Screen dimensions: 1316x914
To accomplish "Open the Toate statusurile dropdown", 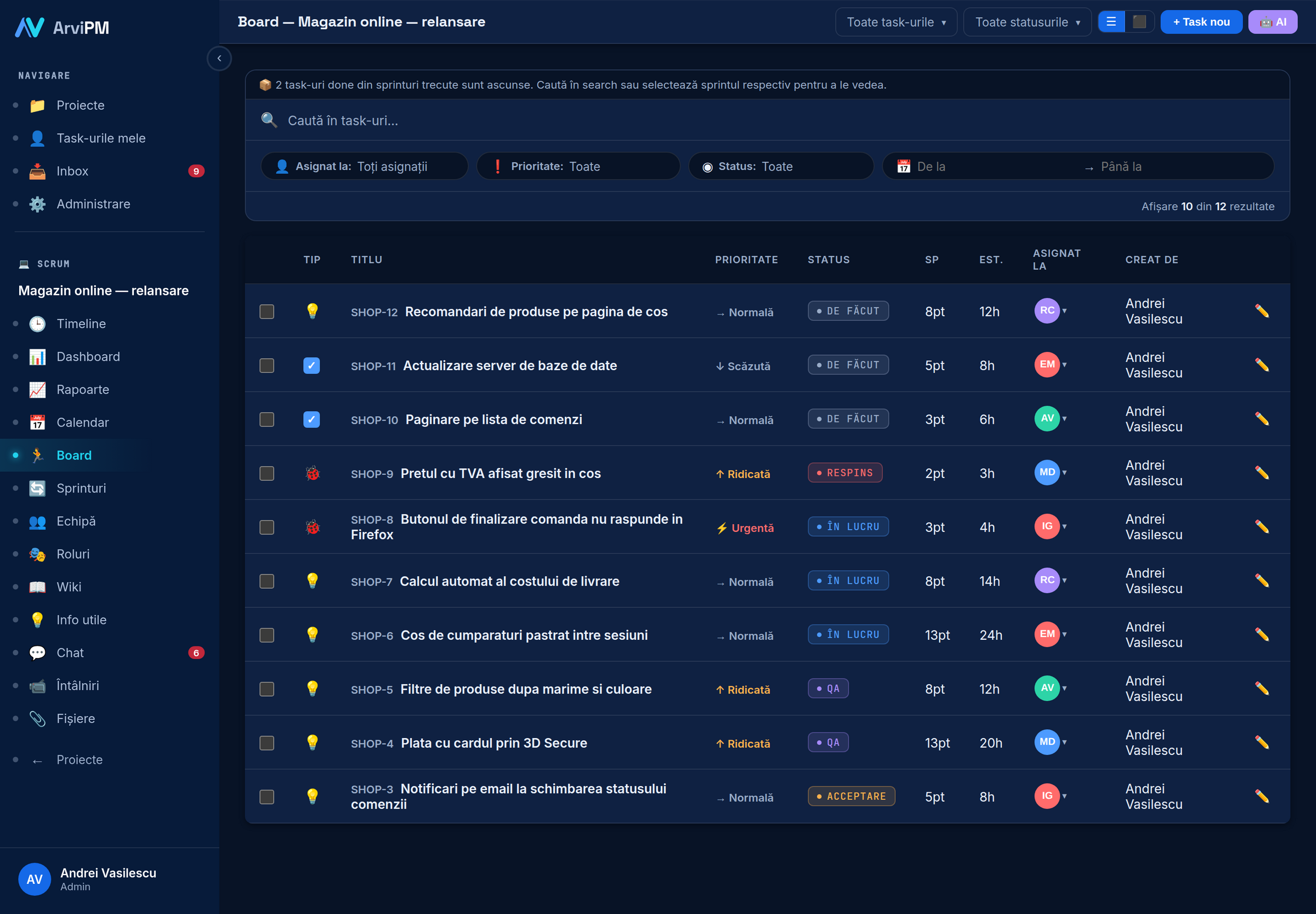I will click(1027, 22).
